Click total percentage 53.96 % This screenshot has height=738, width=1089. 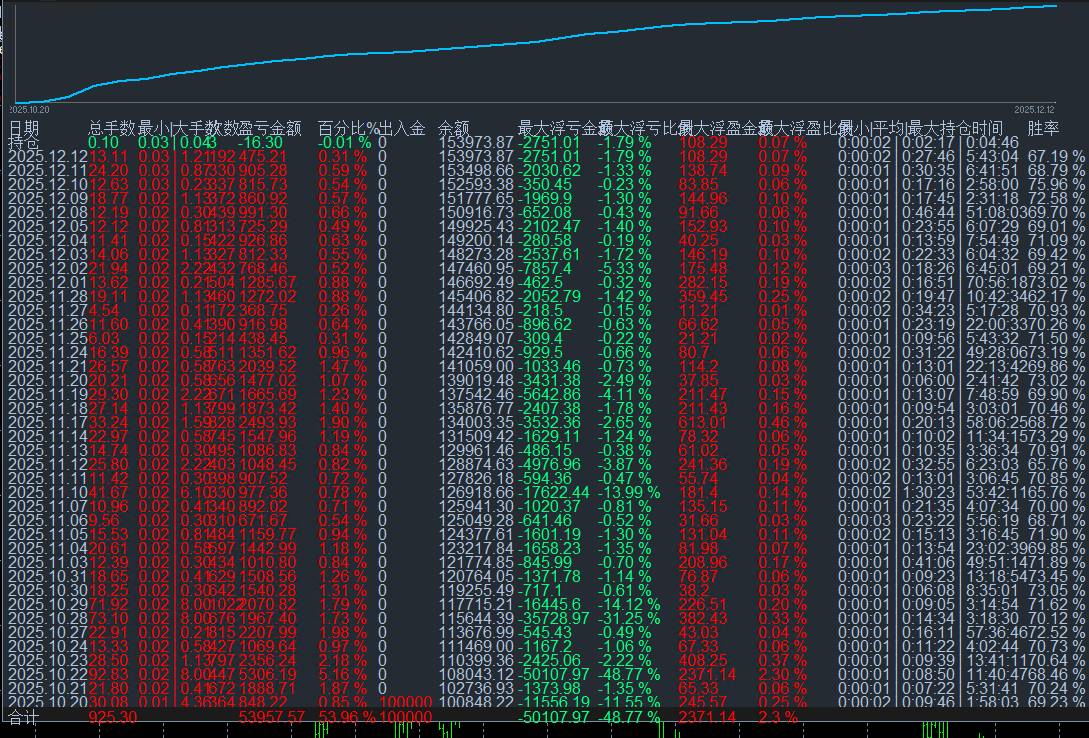(x=347, y=717)
